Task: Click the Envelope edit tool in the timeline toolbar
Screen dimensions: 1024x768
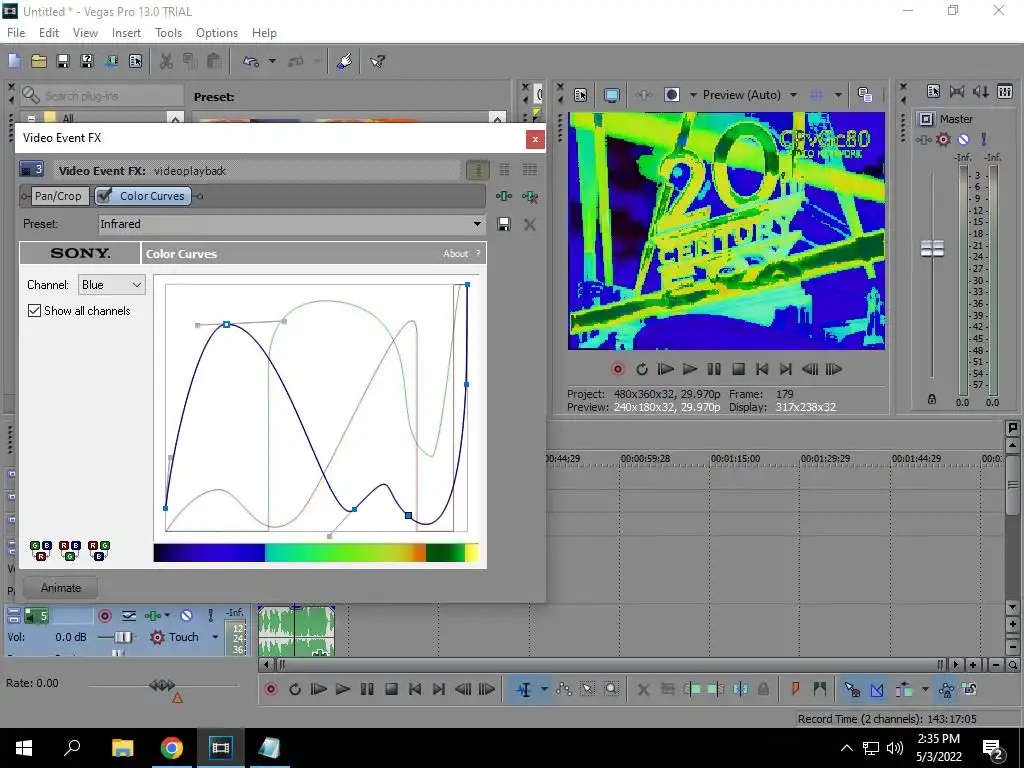Action: [564, 689]
